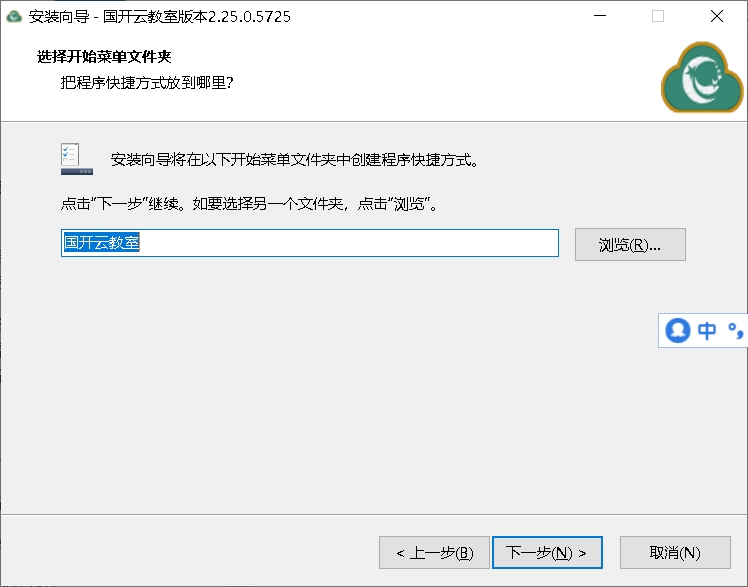Click the 把程序快捷方式放到哪里? subtitle text
Screen dimensions: 748x587
[147, 83]
